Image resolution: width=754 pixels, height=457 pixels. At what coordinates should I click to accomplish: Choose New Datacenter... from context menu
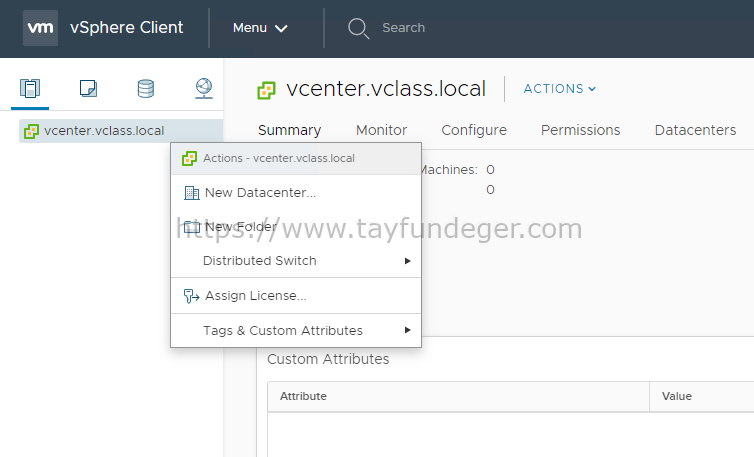[x=296, y=193]
